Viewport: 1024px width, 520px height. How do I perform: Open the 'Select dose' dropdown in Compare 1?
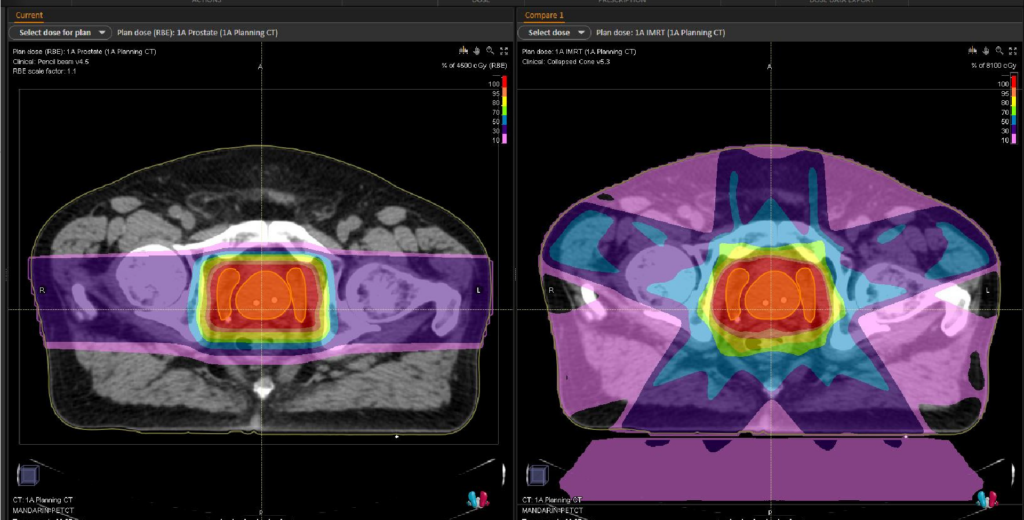[554, 32]
